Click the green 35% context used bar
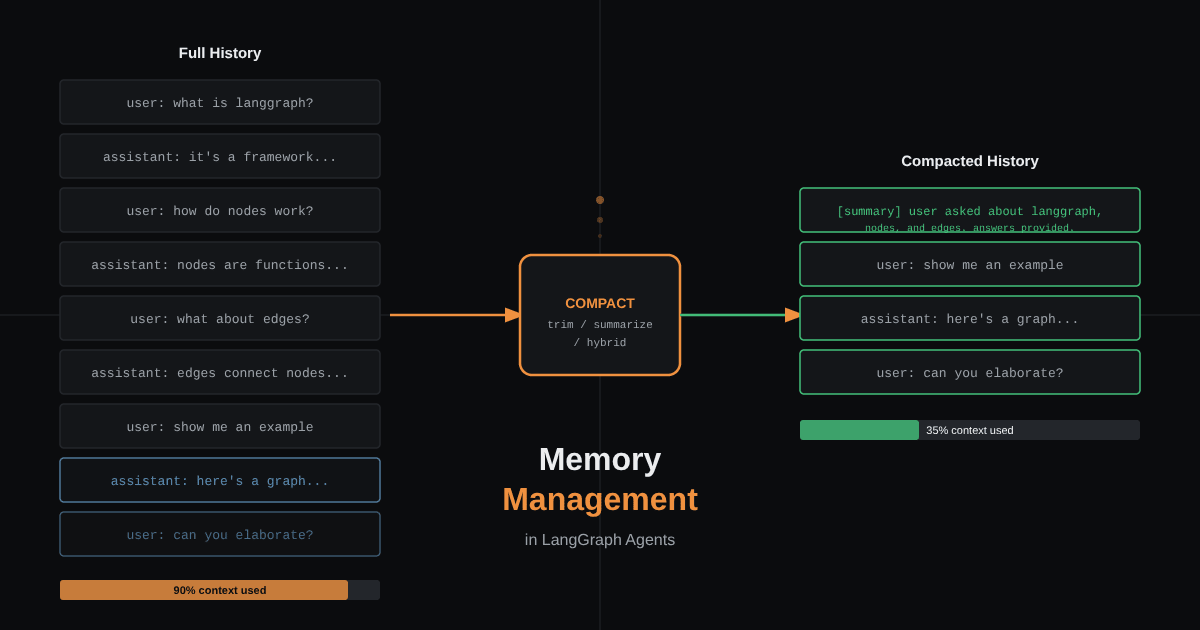Image resolution: width=1200 pixels, height=630 pixels. 859,430
